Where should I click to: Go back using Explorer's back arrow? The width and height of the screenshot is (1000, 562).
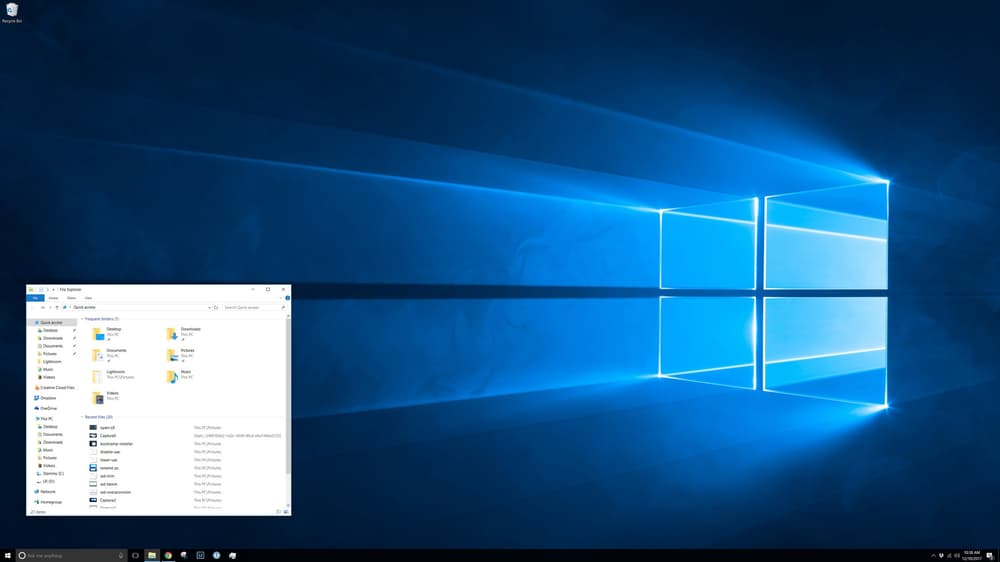click(x=34, y=307)
